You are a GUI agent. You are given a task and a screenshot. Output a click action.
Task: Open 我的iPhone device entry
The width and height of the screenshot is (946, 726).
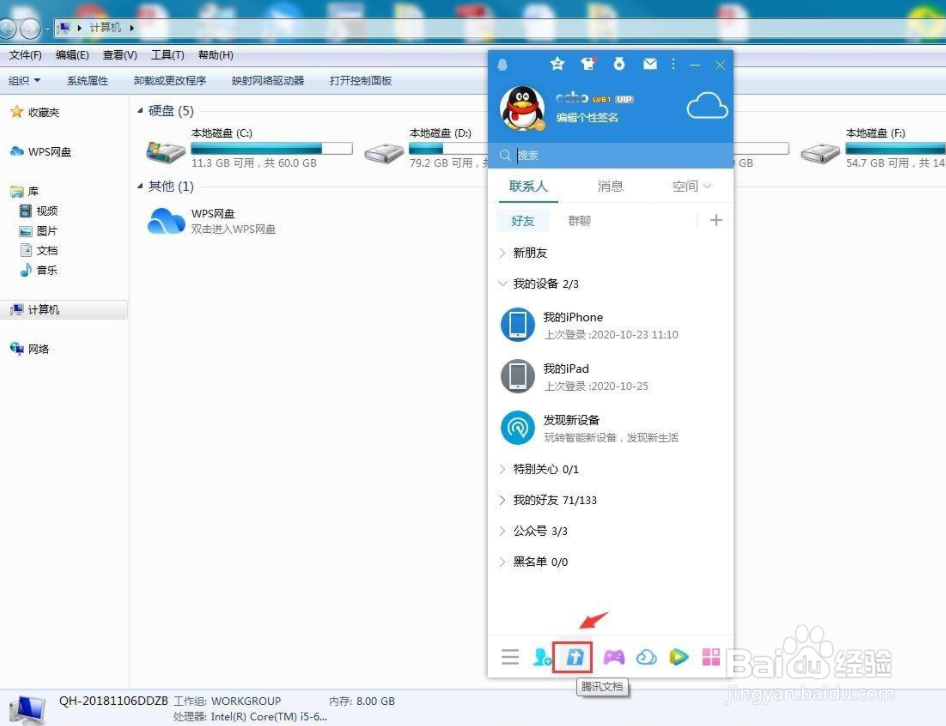point(611,325)
